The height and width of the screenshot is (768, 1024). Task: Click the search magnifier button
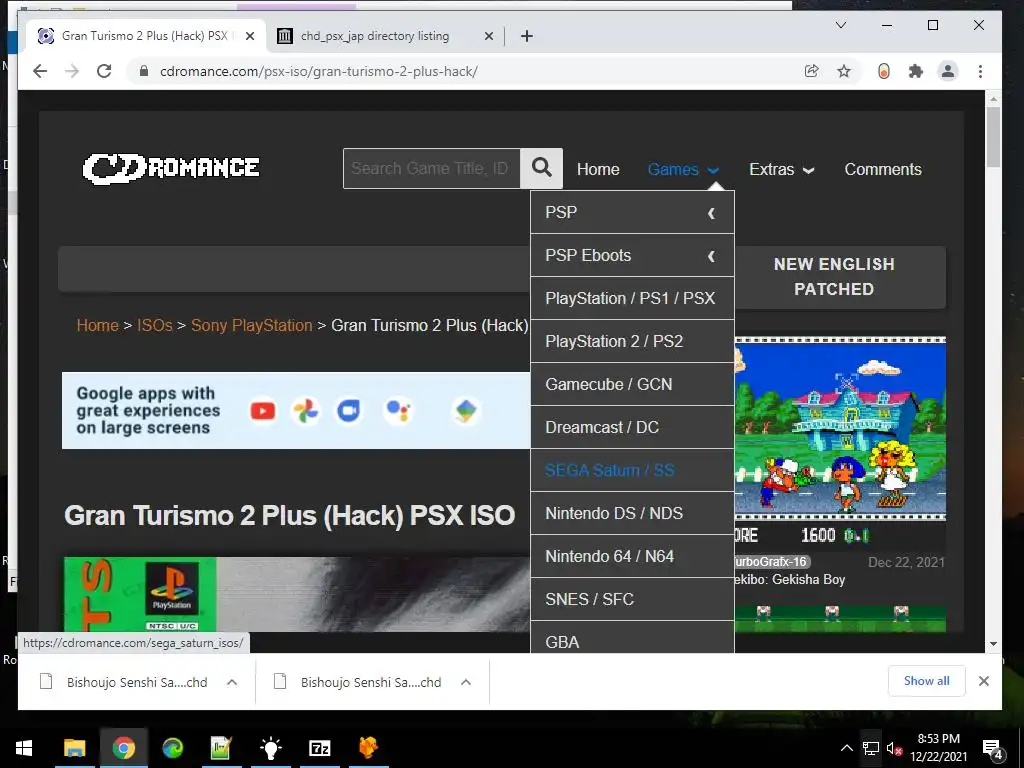(x=541, y=168)
